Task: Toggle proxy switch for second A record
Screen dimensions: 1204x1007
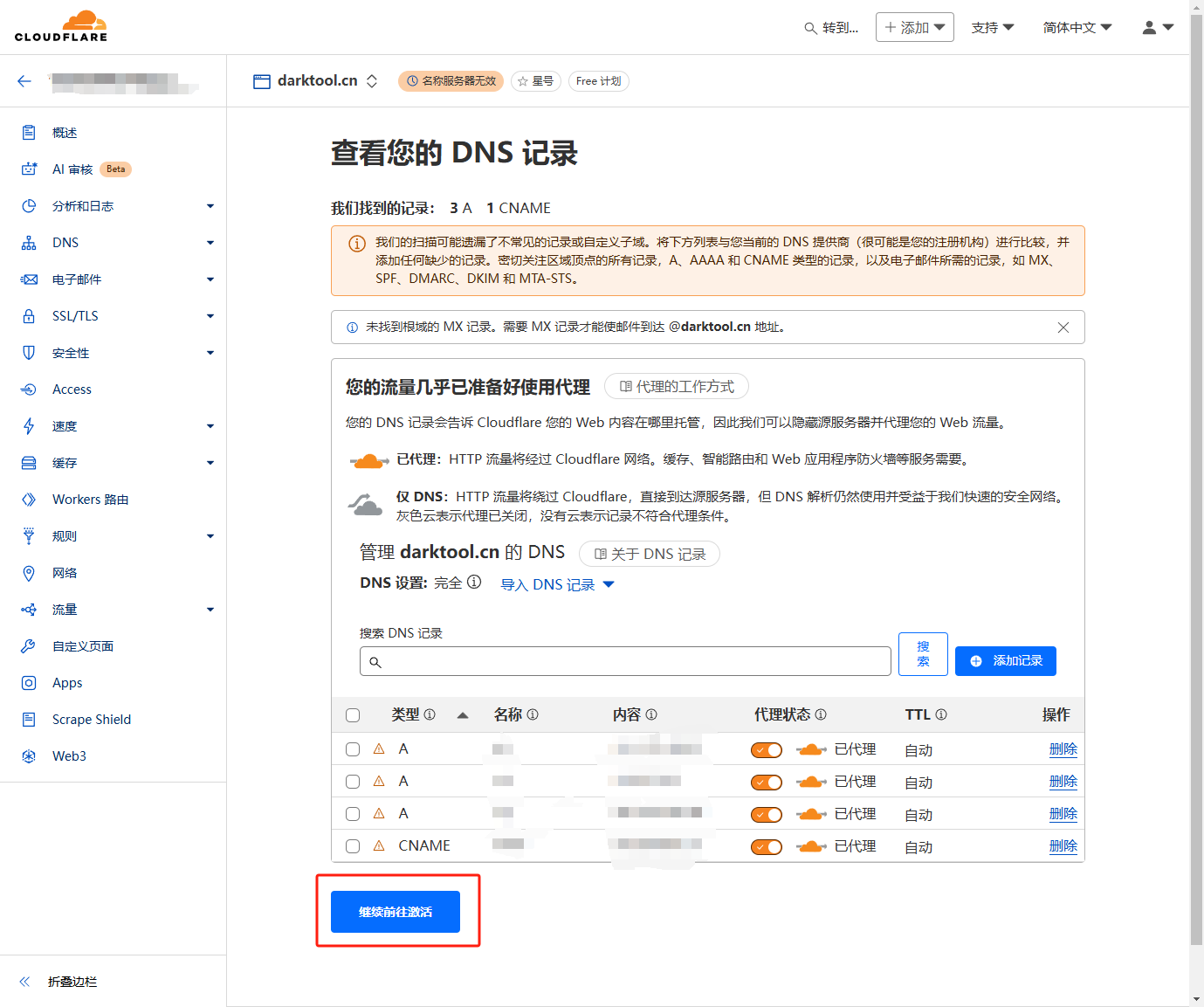Action: (767, 783)
